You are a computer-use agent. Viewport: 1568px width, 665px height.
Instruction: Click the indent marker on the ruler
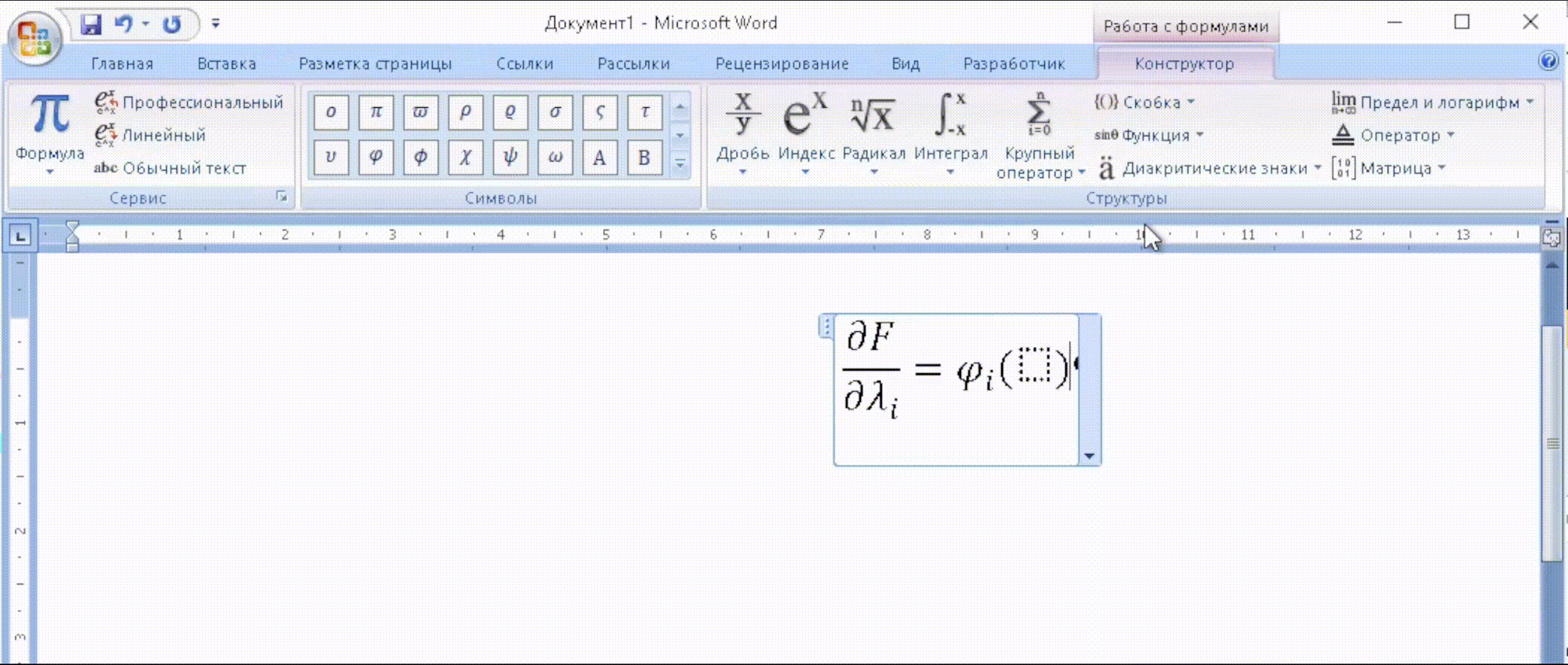72,236
